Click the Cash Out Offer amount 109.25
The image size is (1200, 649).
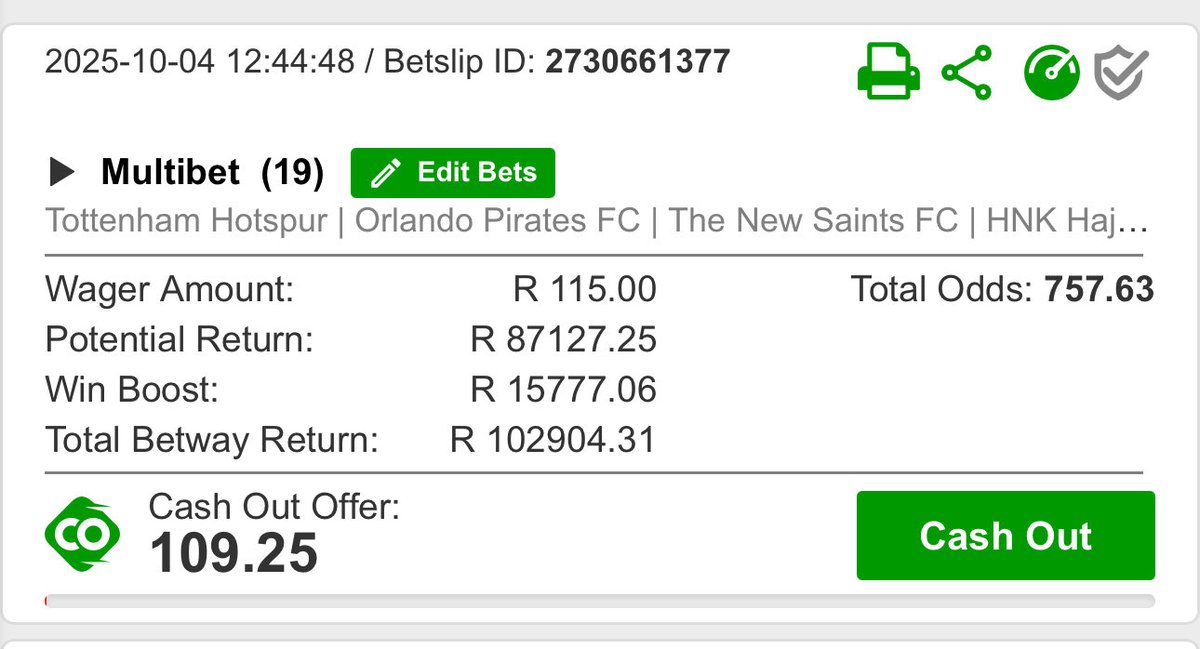(x=234, y=553)
